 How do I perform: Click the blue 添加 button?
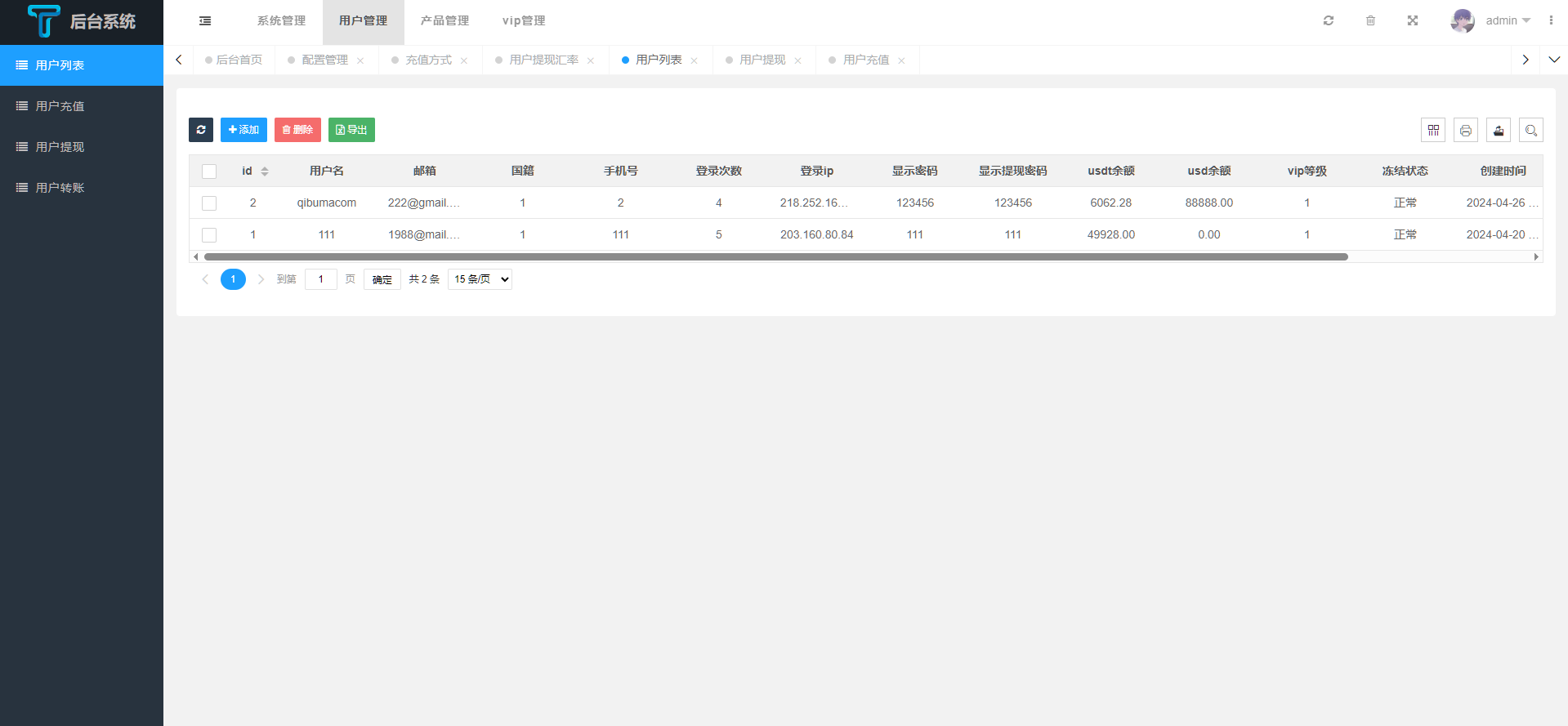point(243,130)
